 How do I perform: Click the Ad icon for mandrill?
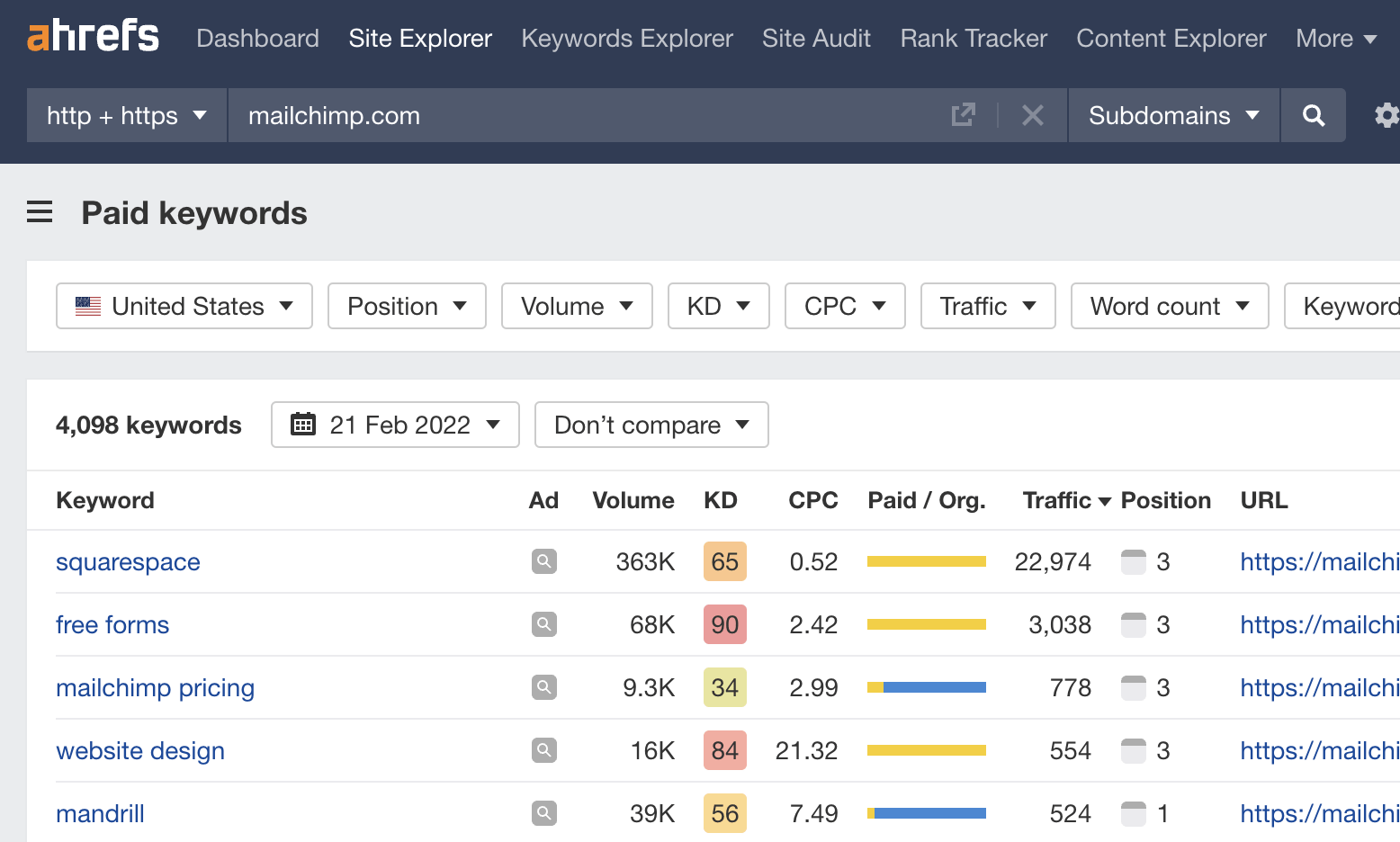(x=544, y=813)
